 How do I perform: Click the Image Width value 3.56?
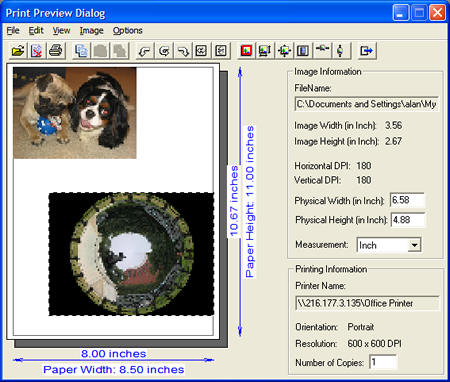393,126
